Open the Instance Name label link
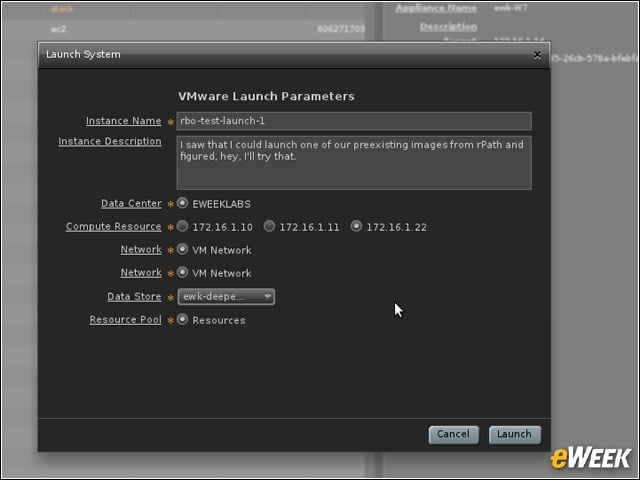 [124, 121]
